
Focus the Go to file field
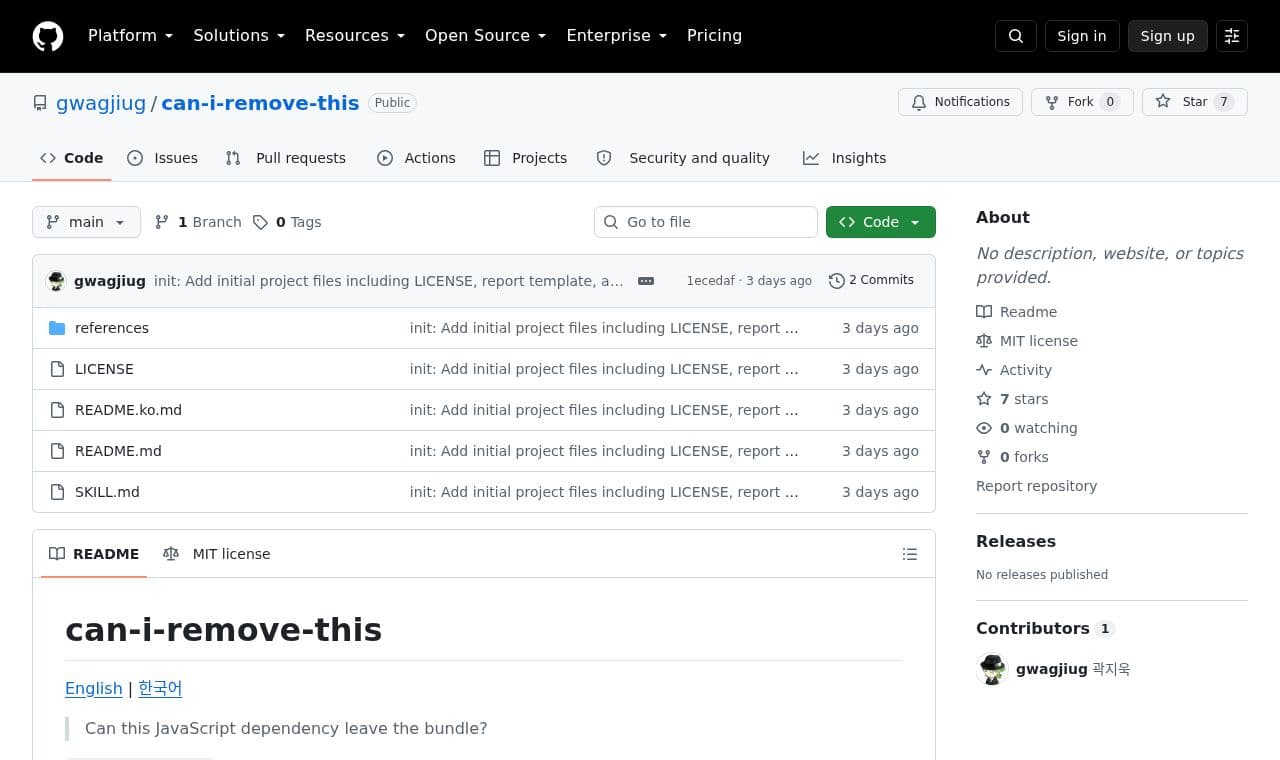point(706,222)
